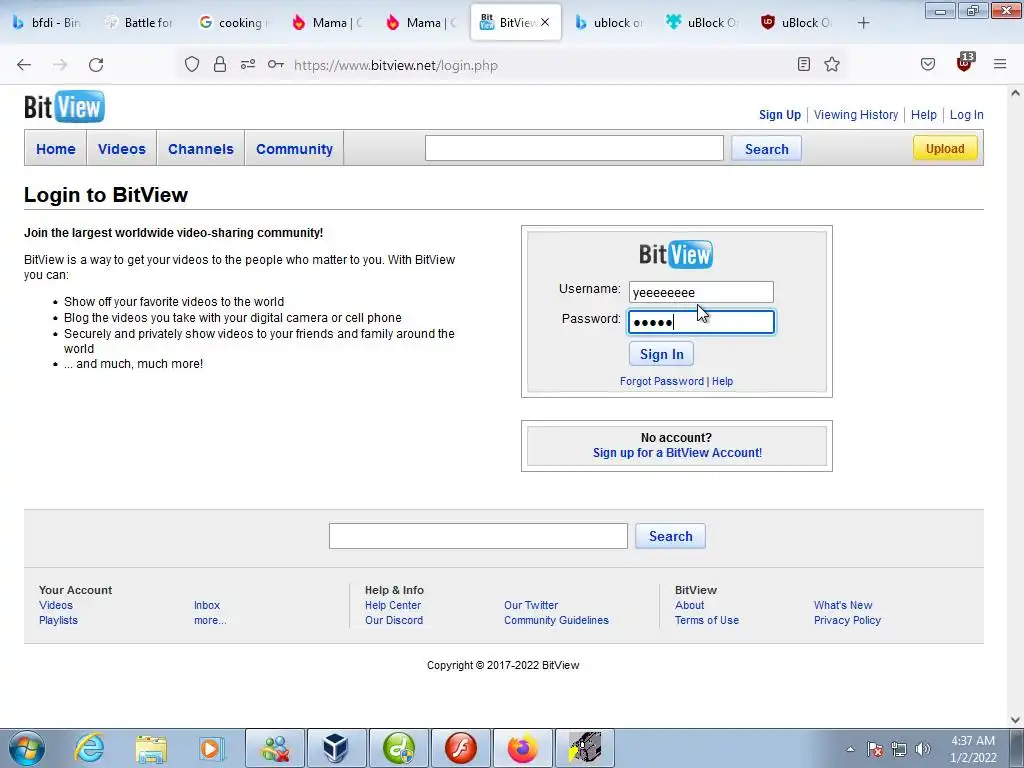
Task: Save to Pocket icon in toolbar
Action: (x=927, y=64)
